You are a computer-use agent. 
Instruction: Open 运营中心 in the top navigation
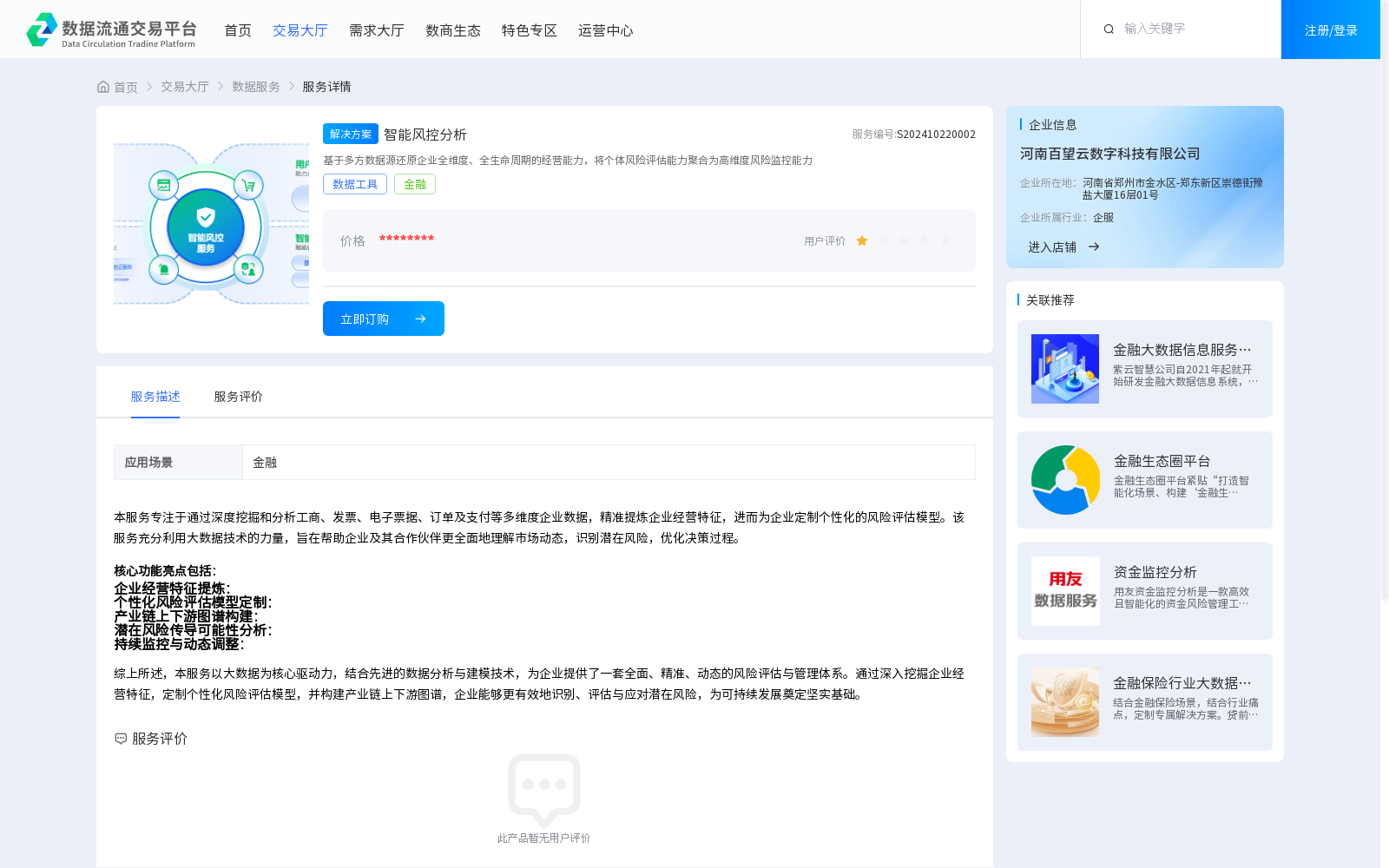(606, 30)
